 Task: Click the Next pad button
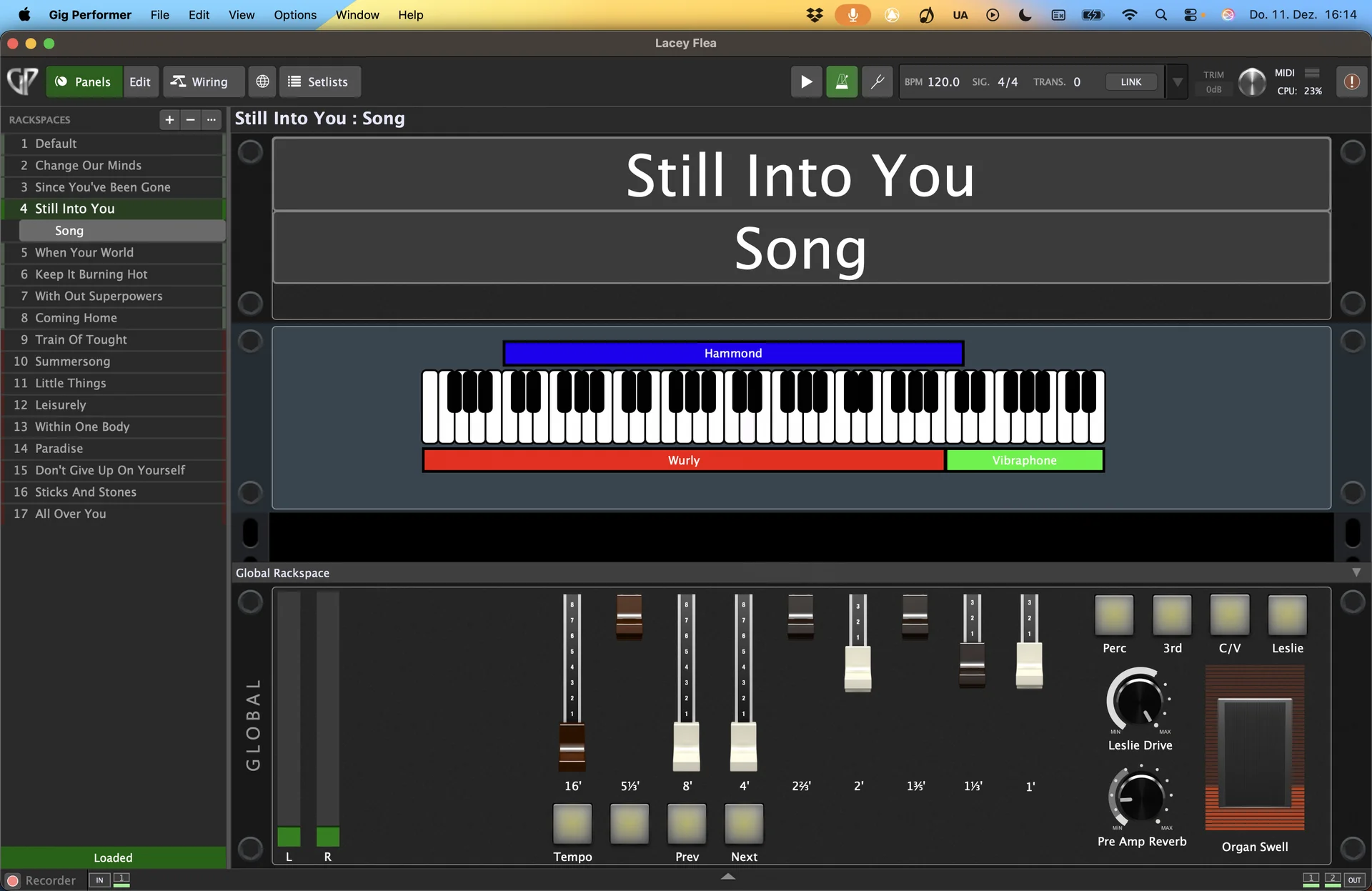(x=744, y=824)
